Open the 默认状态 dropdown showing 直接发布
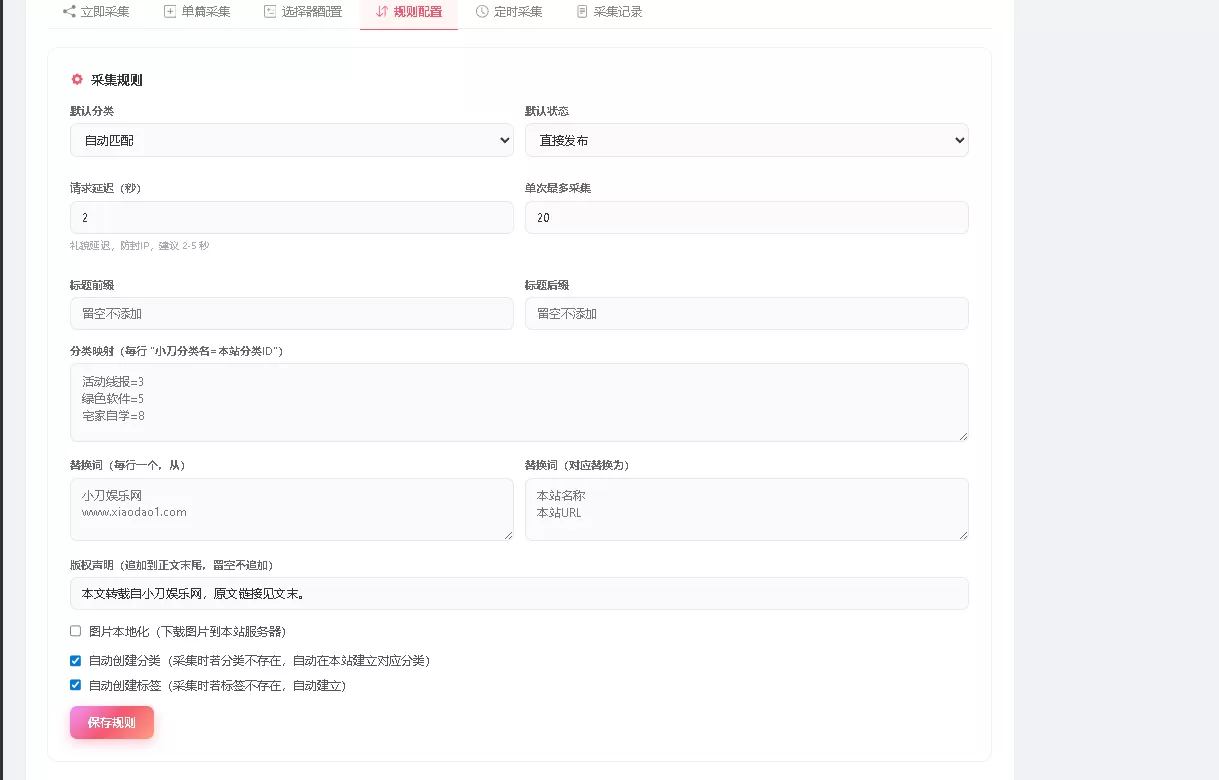 coord(746,140)
